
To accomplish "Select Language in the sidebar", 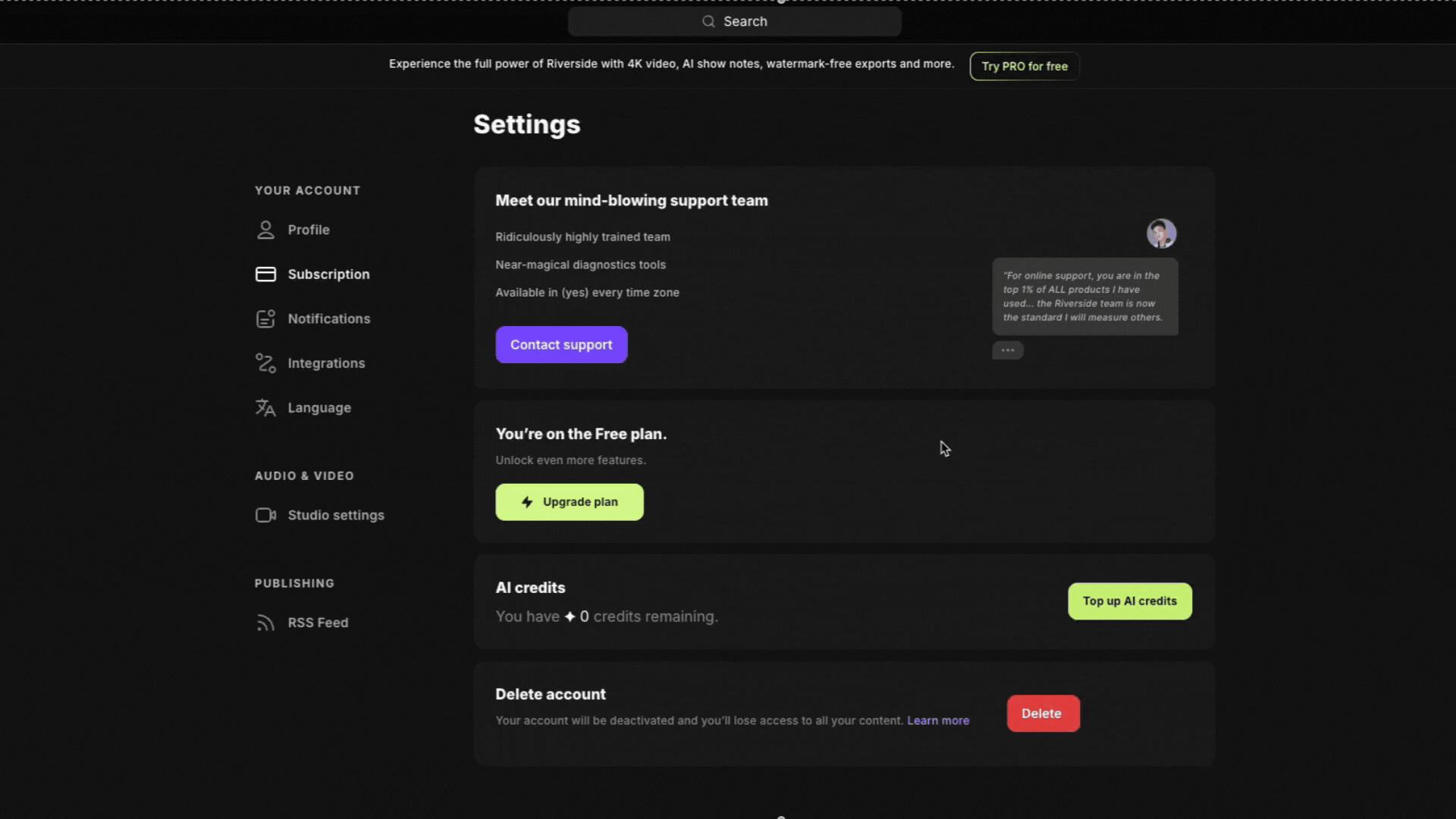I will (x=319, y=408).
